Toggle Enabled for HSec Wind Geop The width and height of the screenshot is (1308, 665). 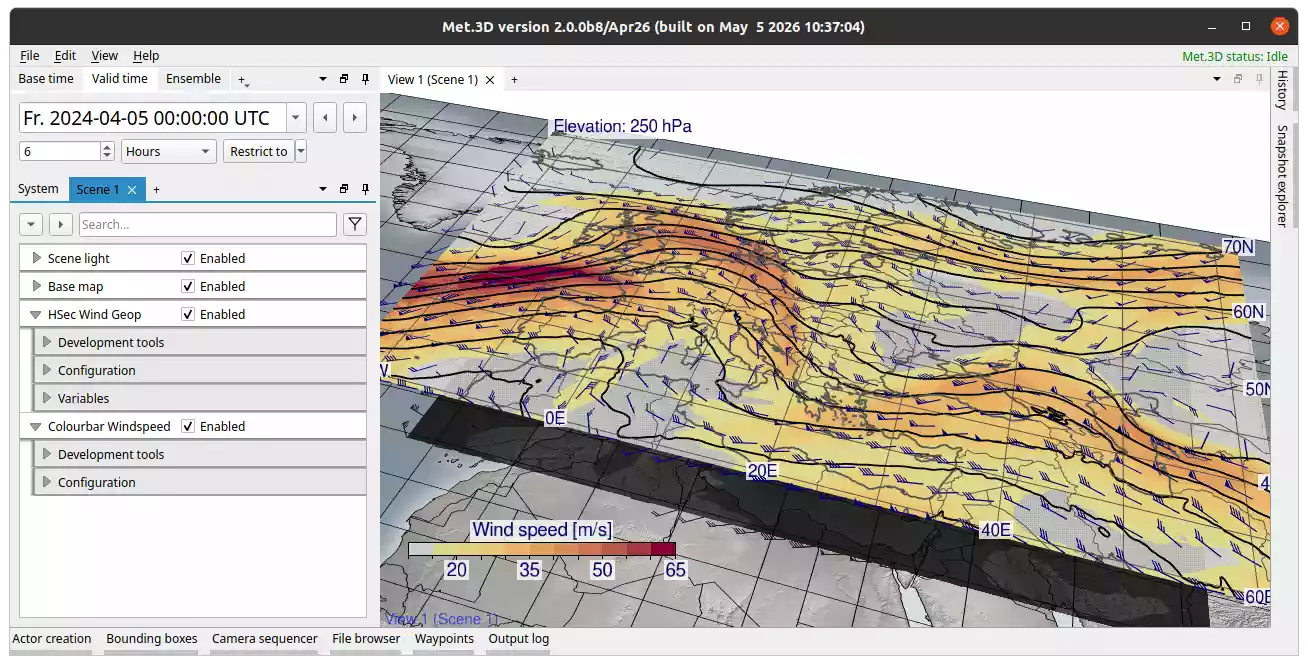(x=188, y=314)
